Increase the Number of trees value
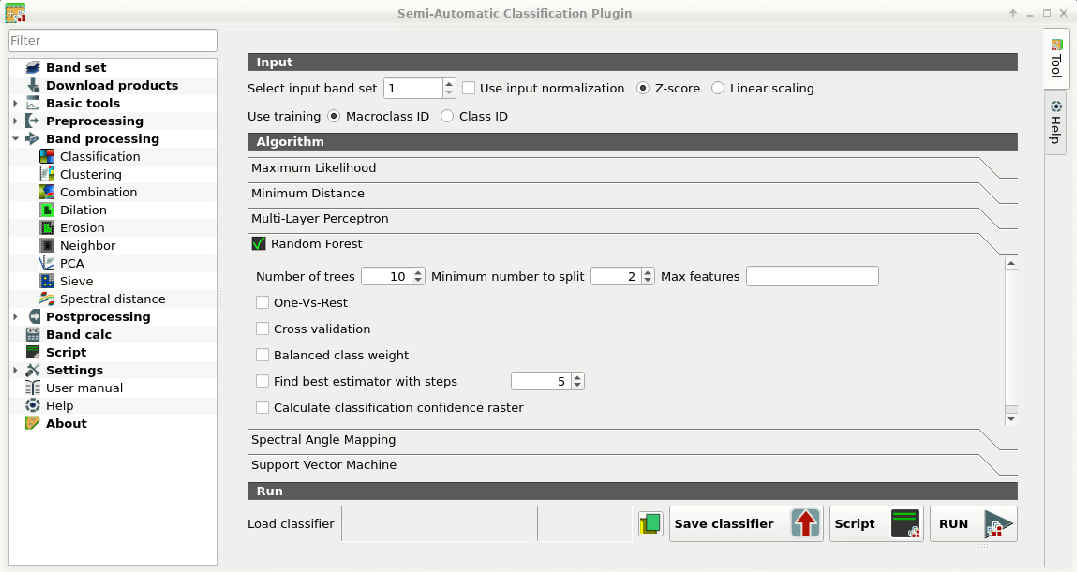 (x=418, y=273)
